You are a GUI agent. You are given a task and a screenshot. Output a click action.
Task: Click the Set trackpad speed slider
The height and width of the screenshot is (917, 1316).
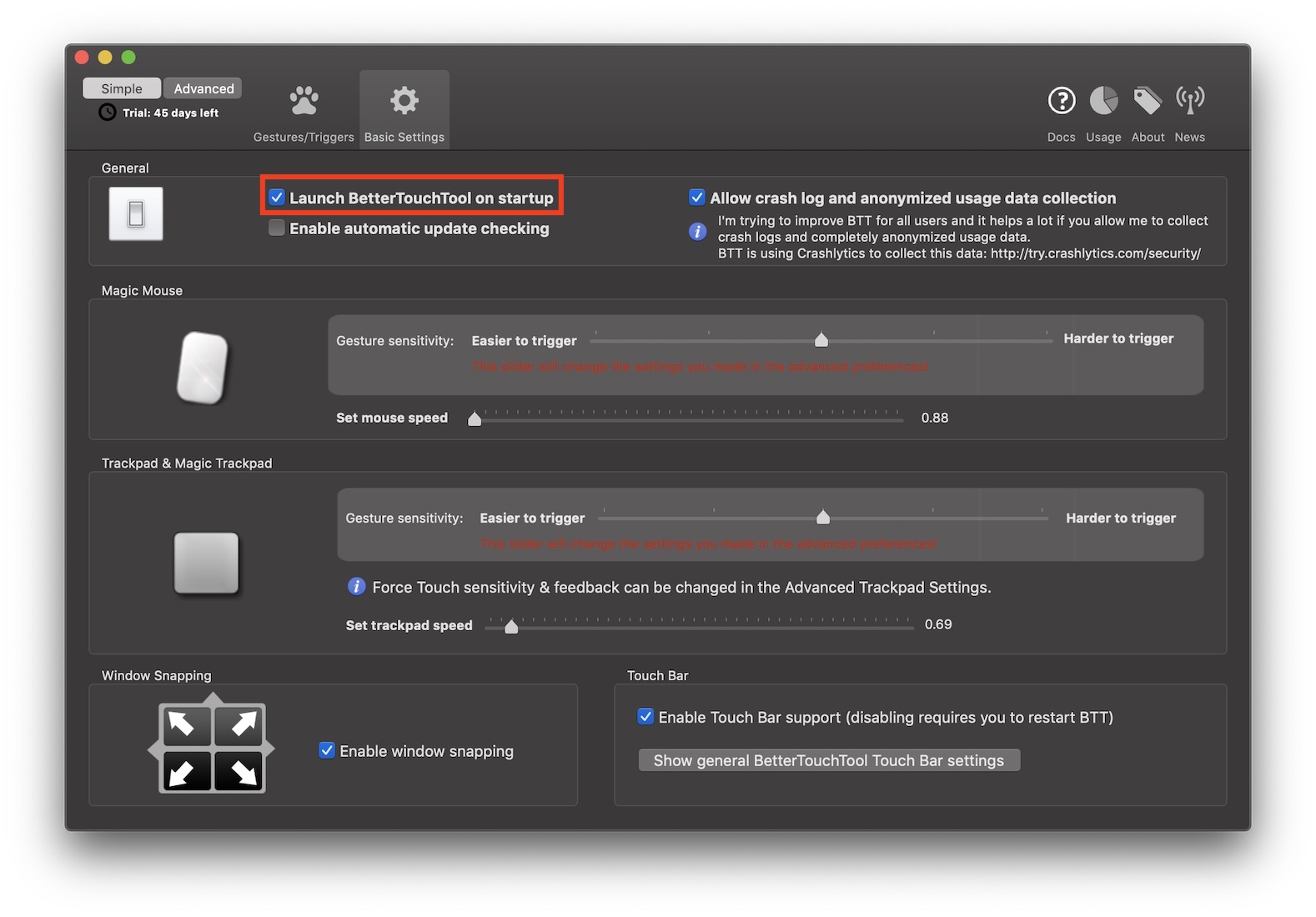tap(699, 625)
